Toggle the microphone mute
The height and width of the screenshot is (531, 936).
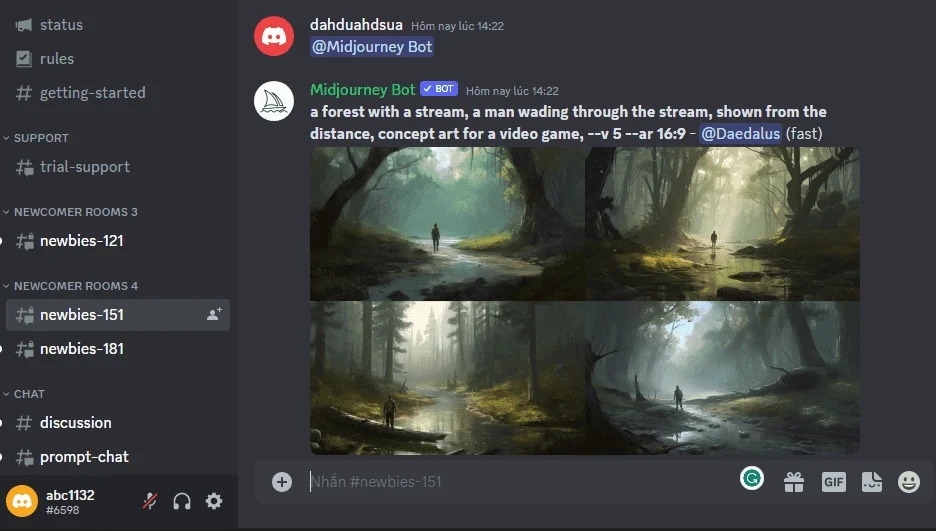click(x=150, y=501)
